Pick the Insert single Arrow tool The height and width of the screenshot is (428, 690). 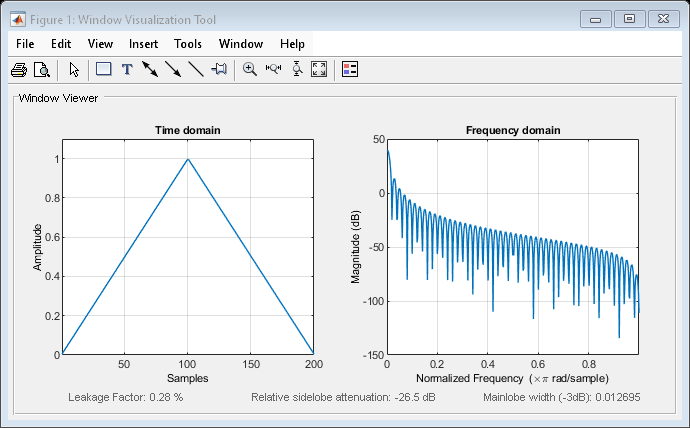tap(173, 69)
